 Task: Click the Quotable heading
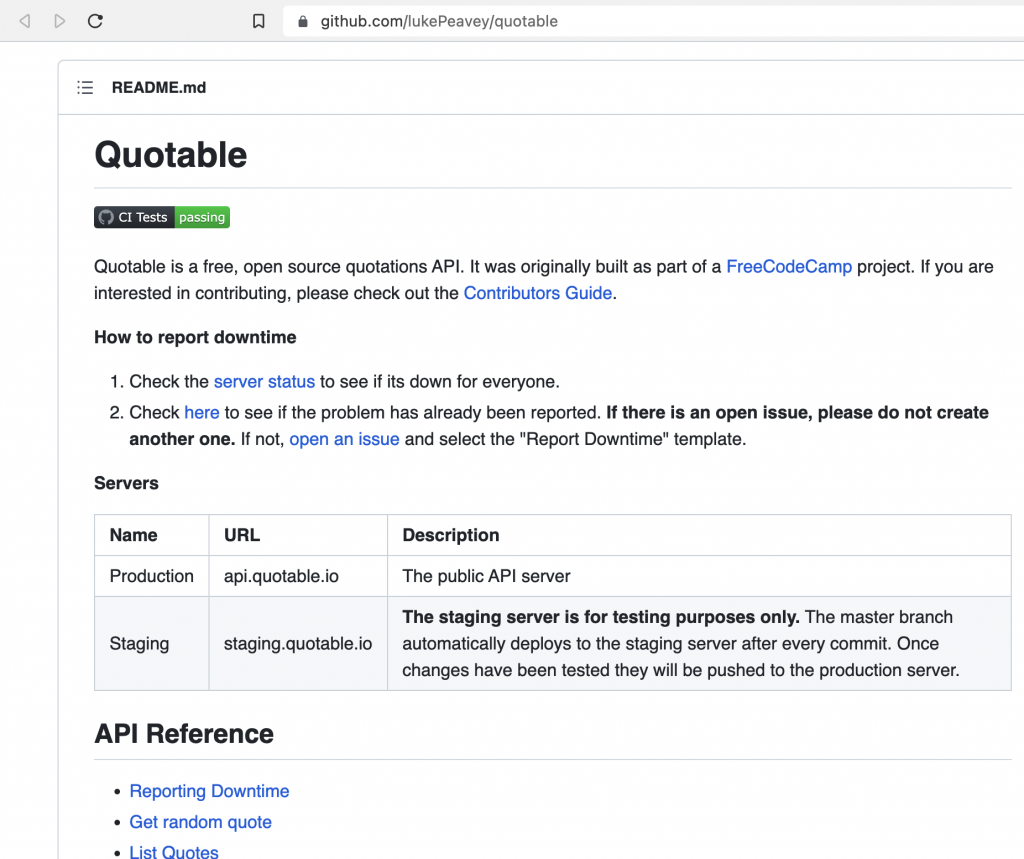coord(170,155)
